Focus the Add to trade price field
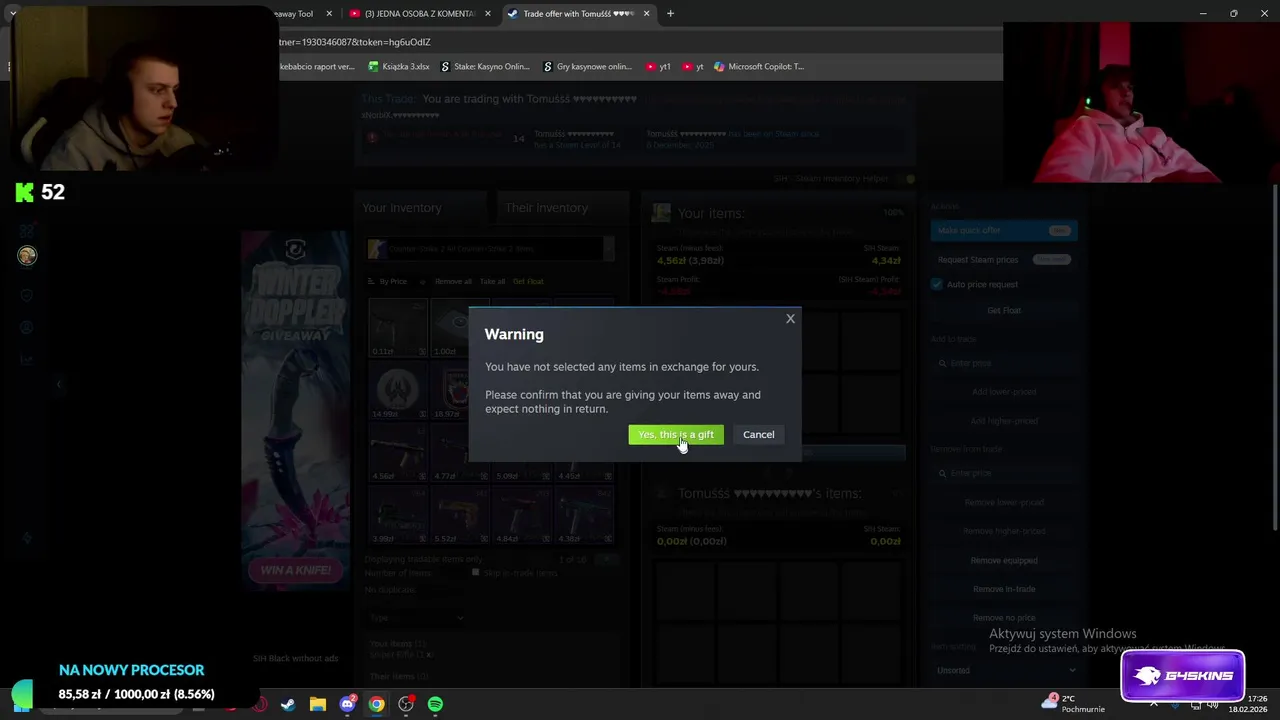The width and height of the screenshot is (1280, 720). 1004,363
